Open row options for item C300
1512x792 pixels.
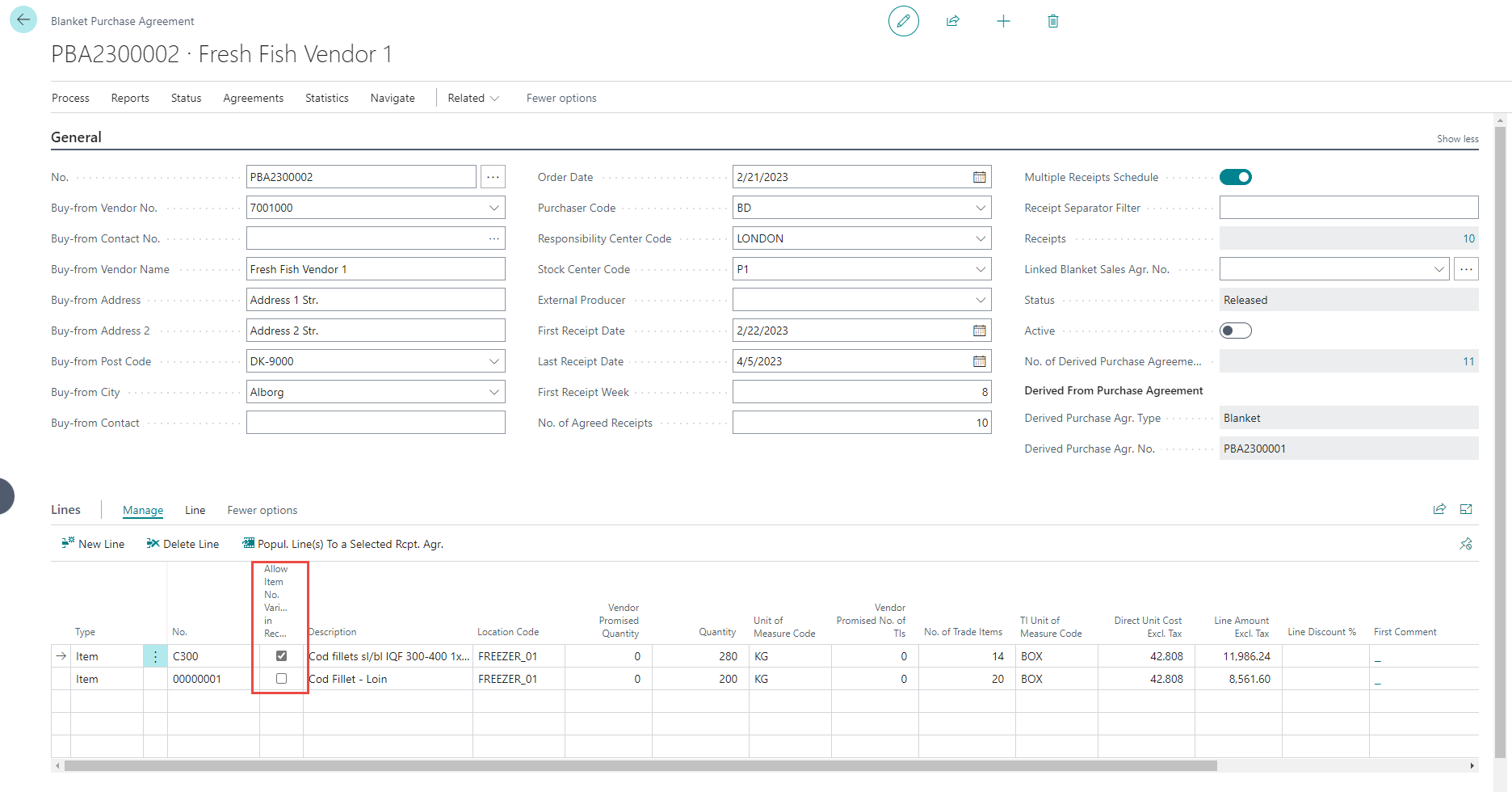pyautogui.click(x=155, y=656)
